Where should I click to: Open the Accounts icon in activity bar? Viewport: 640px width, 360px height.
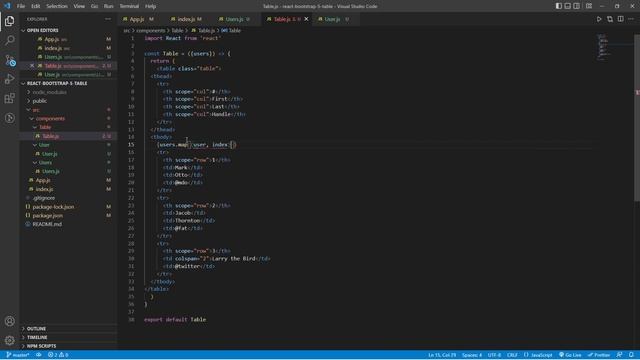click(9, 321)
